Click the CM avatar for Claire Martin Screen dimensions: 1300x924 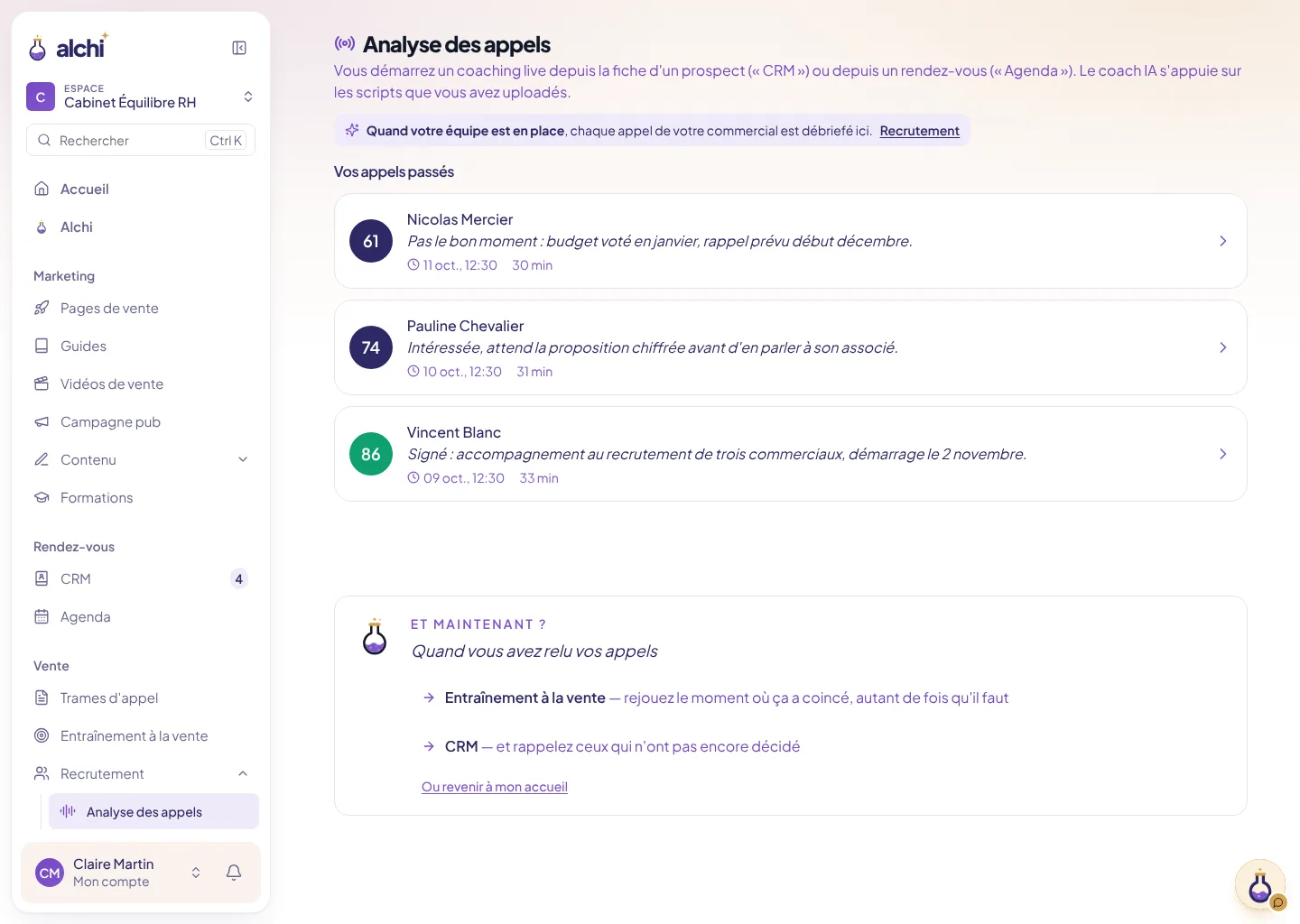click(x=50, y=873)
